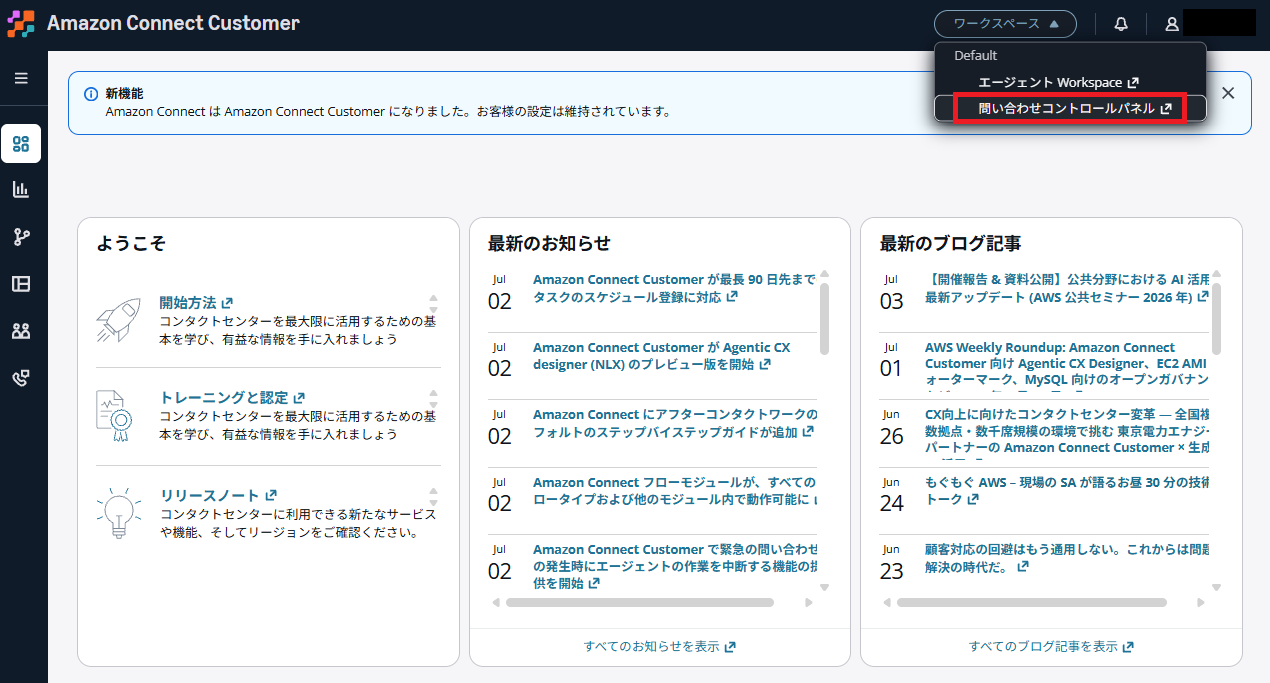Open the AWS Weekly Roundup blog post
The image size is (1270, 683).
click(1067, 364)
